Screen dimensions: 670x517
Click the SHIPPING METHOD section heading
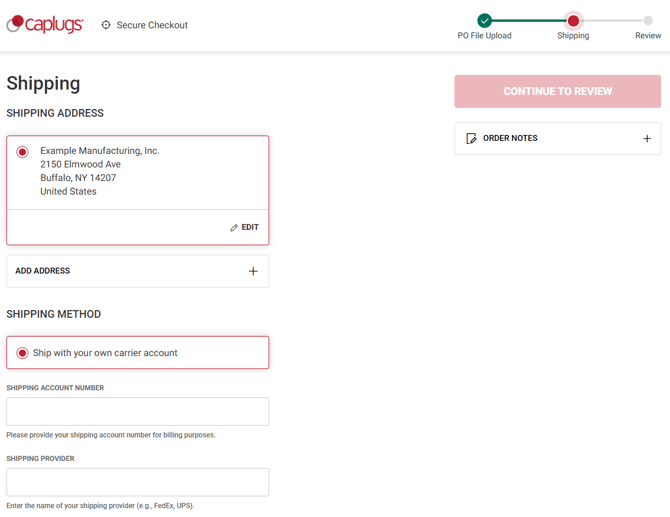(53, 314)
